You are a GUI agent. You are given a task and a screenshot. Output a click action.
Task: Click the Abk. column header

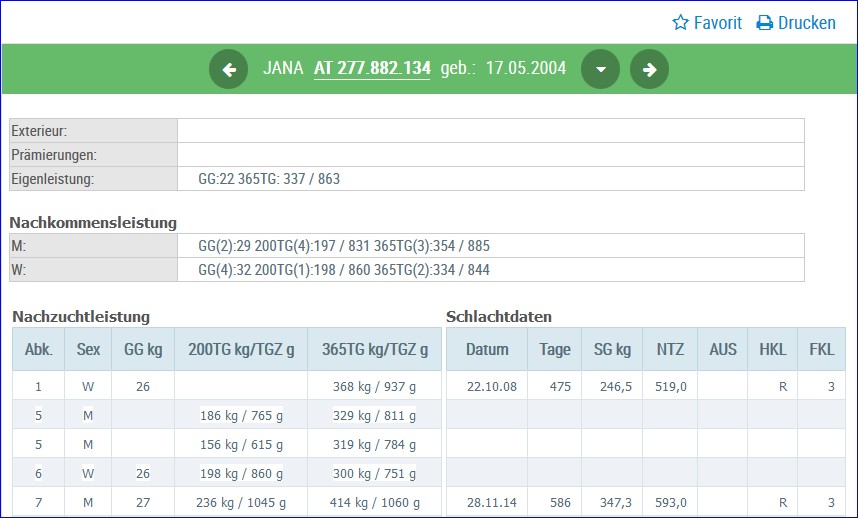click(x=38, y=349)
